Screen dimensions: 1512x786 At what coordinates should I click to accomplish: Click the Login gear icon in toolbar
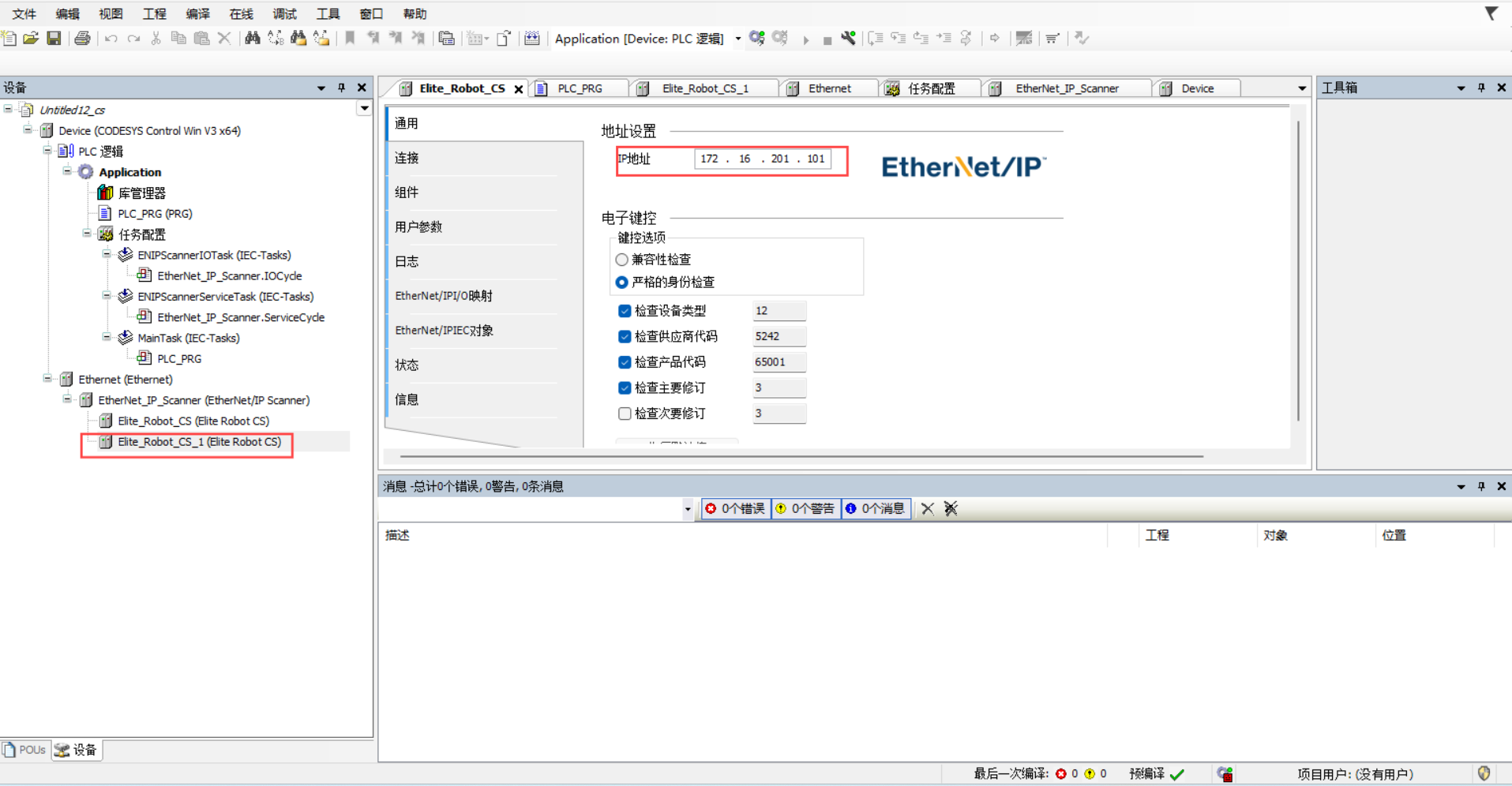[756, 38]
